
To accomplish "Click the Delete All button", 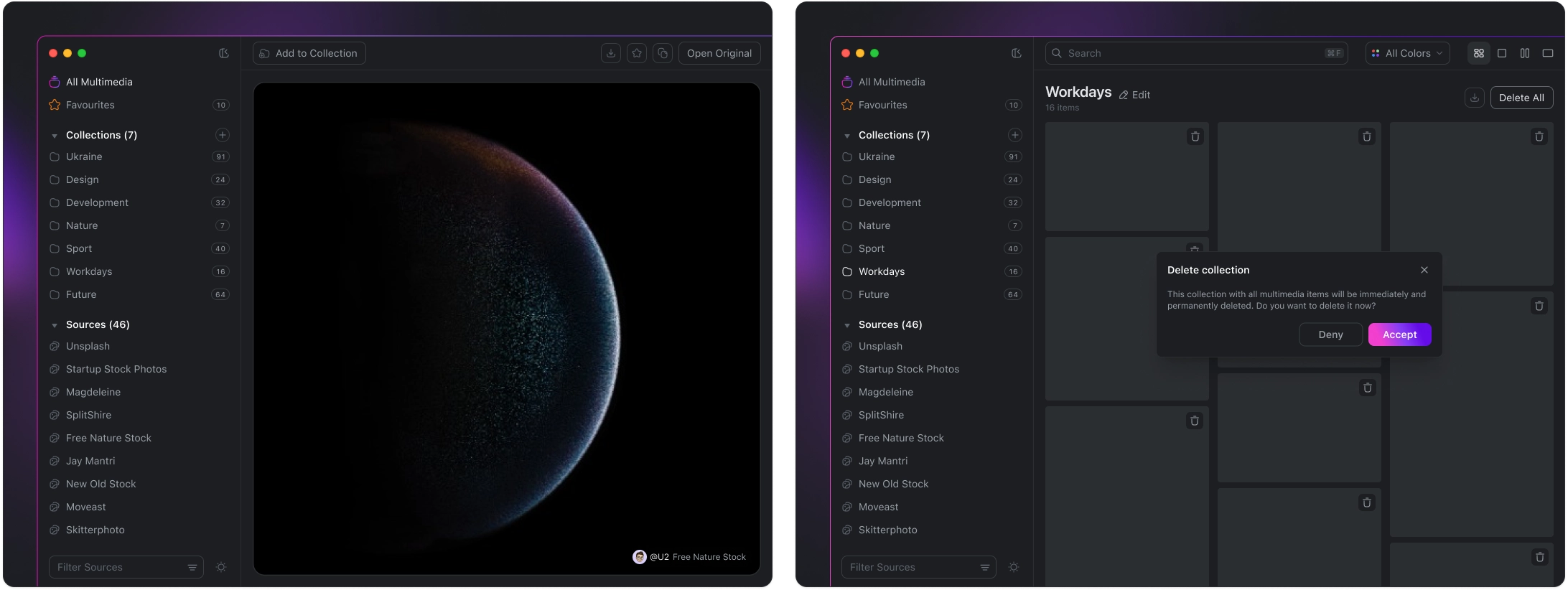I will point(1521,98).
